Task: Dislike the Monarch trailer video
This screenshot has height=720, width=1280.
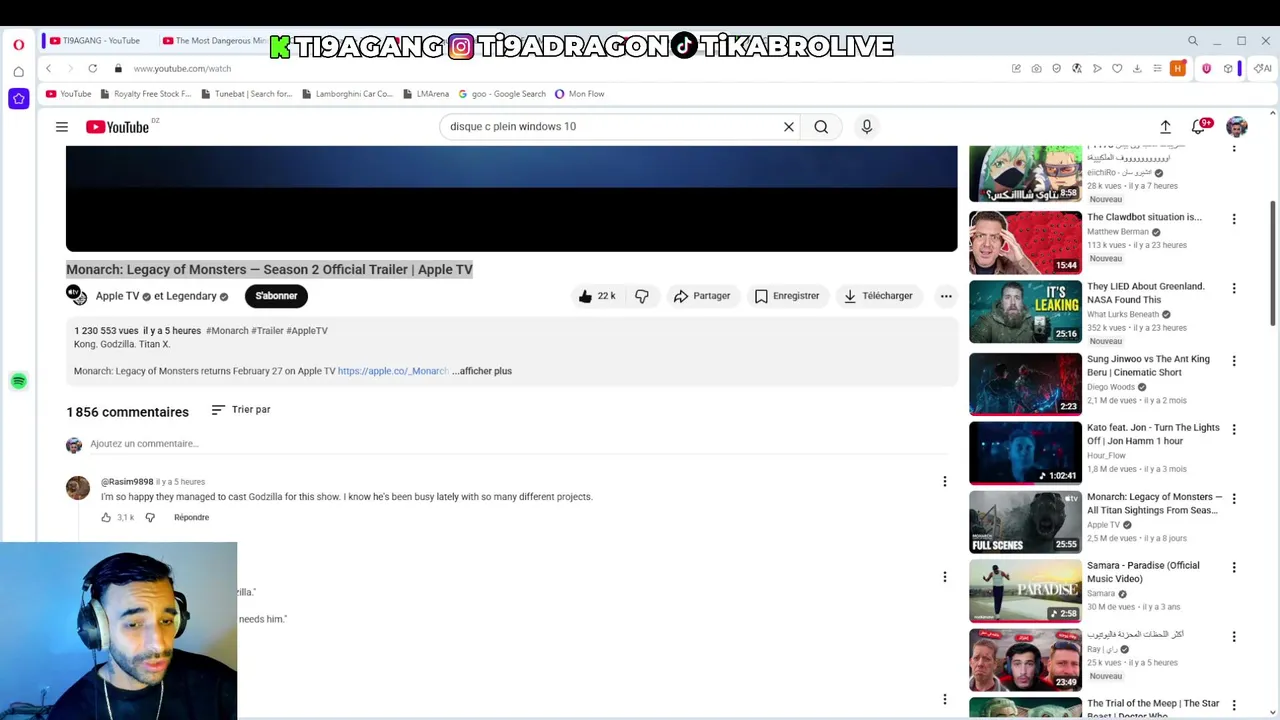Action: tap(642, 296)
